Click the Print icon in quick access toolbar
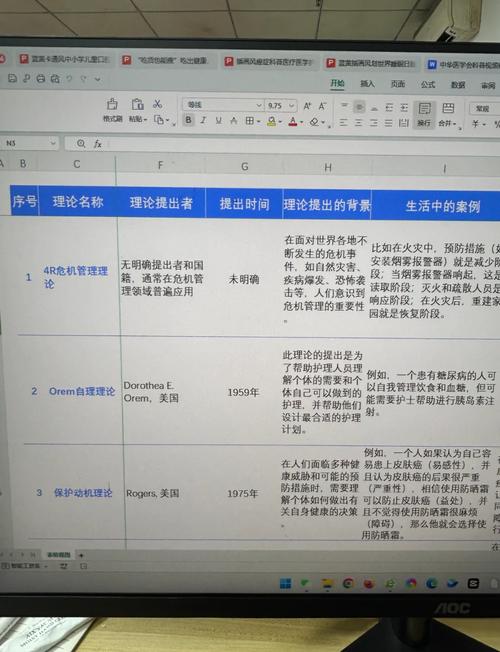Screen dimensions: 500x652 point(40,78)
